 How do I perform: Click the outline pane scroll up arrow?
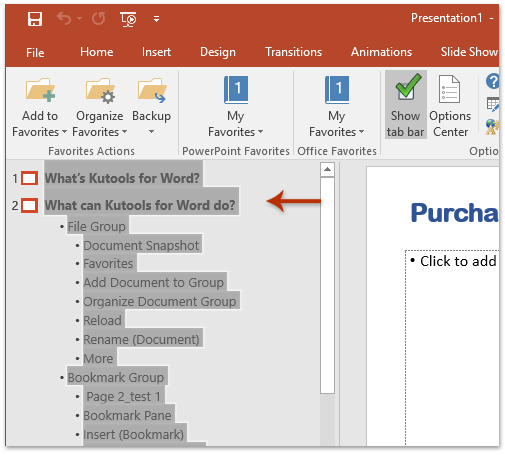[327, 169]
